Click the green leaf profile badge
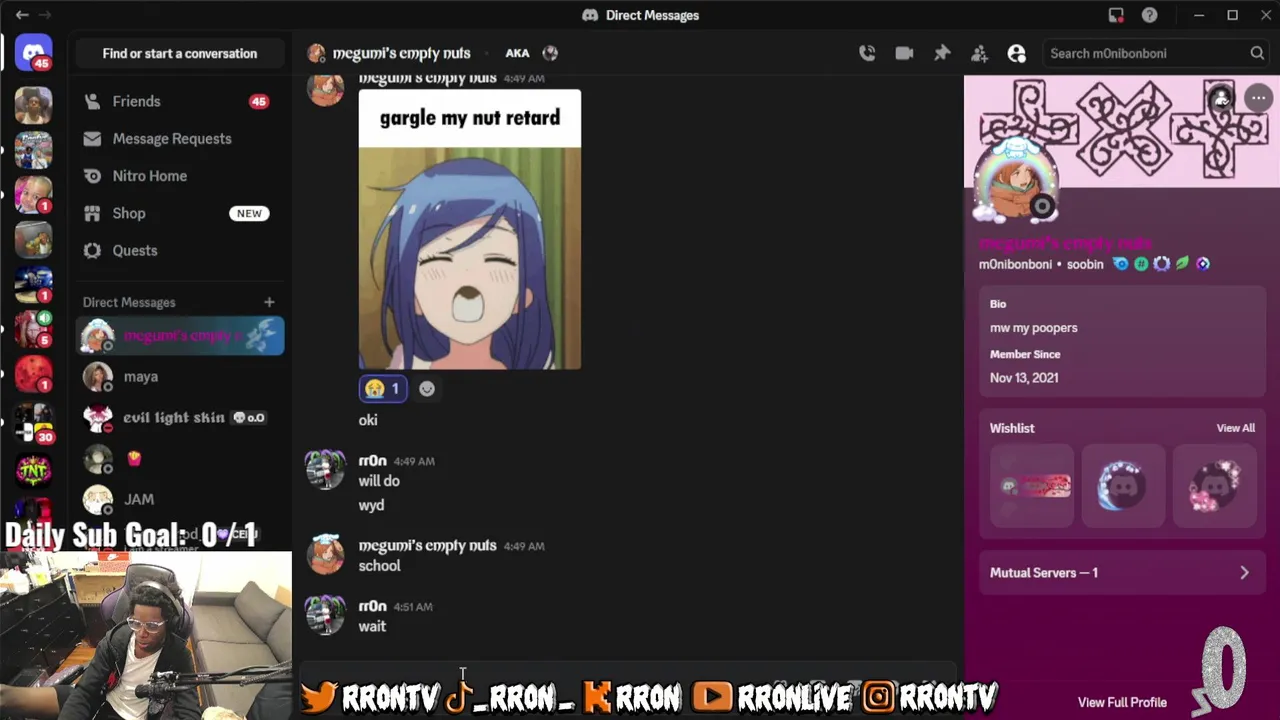 (1182, 264)
